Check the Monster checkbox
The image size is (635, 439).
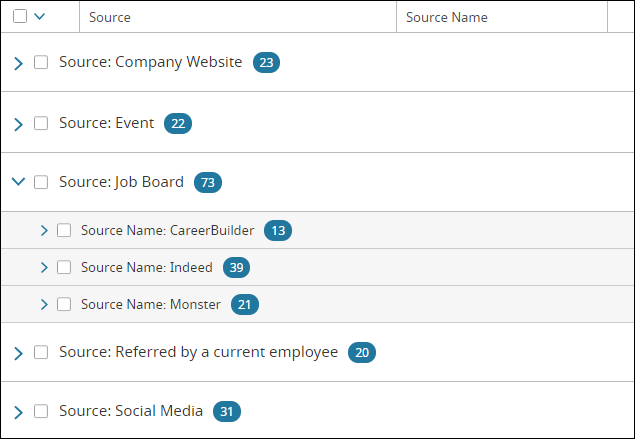64,304
